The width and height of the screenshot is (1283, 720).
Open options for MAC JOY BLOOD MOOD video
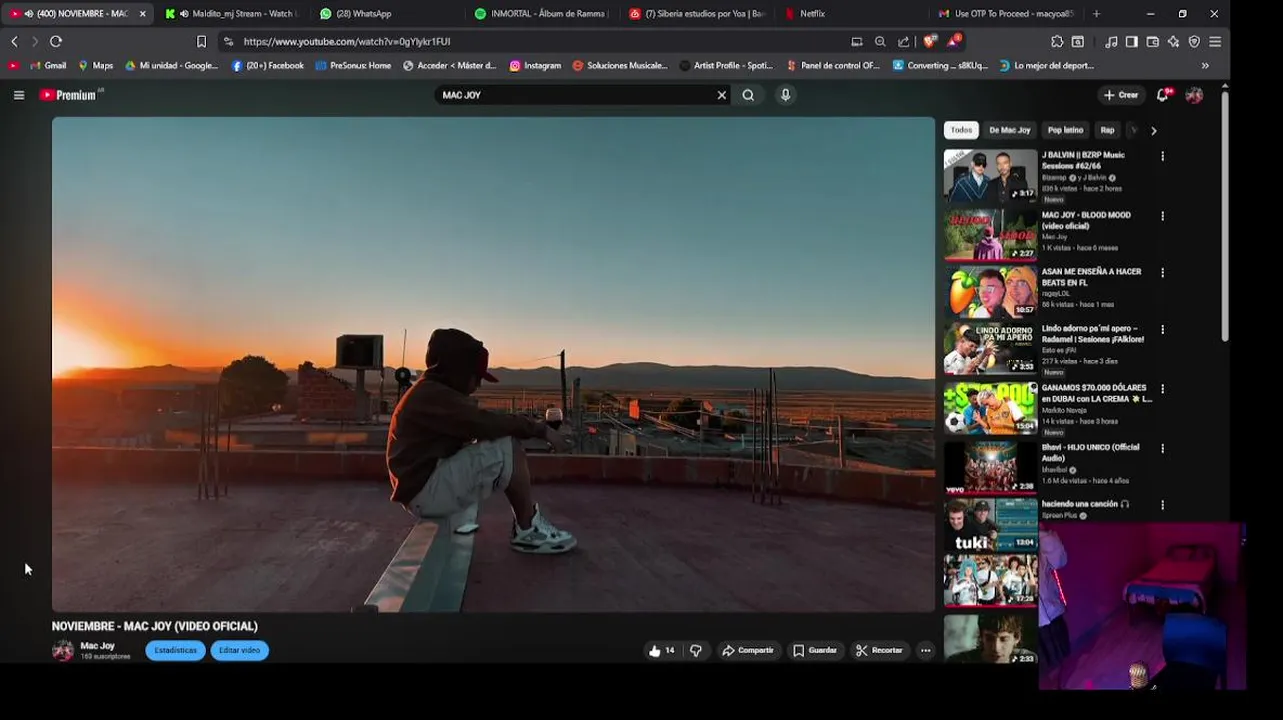pos(1162,216)
